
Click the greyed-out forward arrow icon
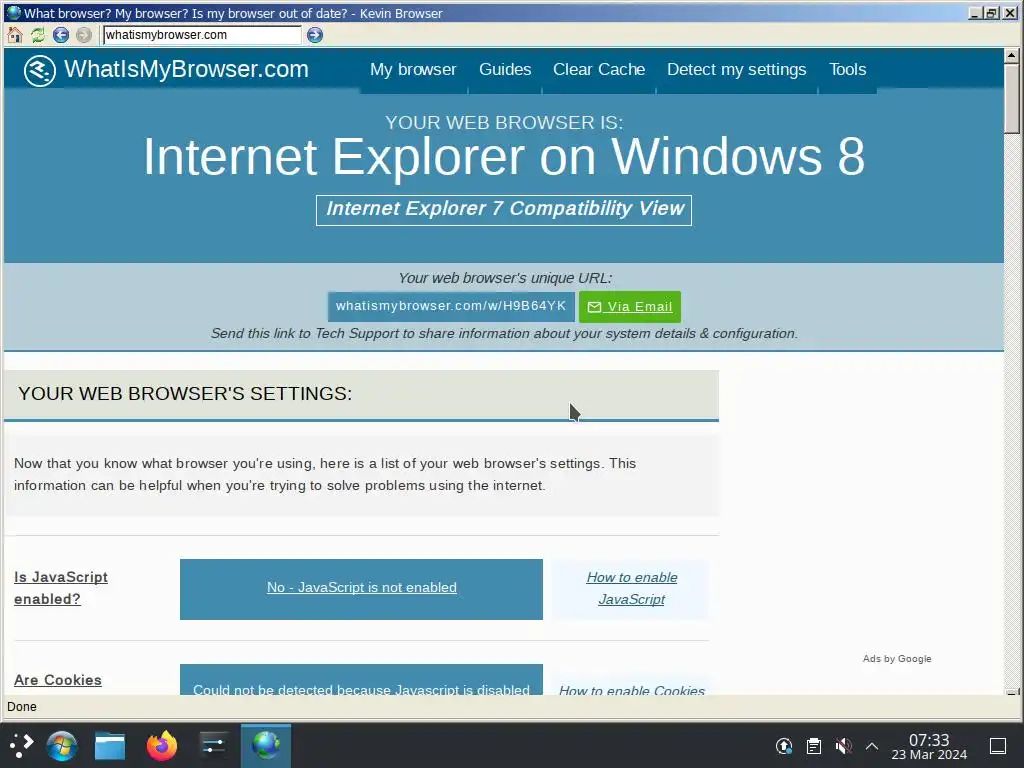[x=84, y=35]
